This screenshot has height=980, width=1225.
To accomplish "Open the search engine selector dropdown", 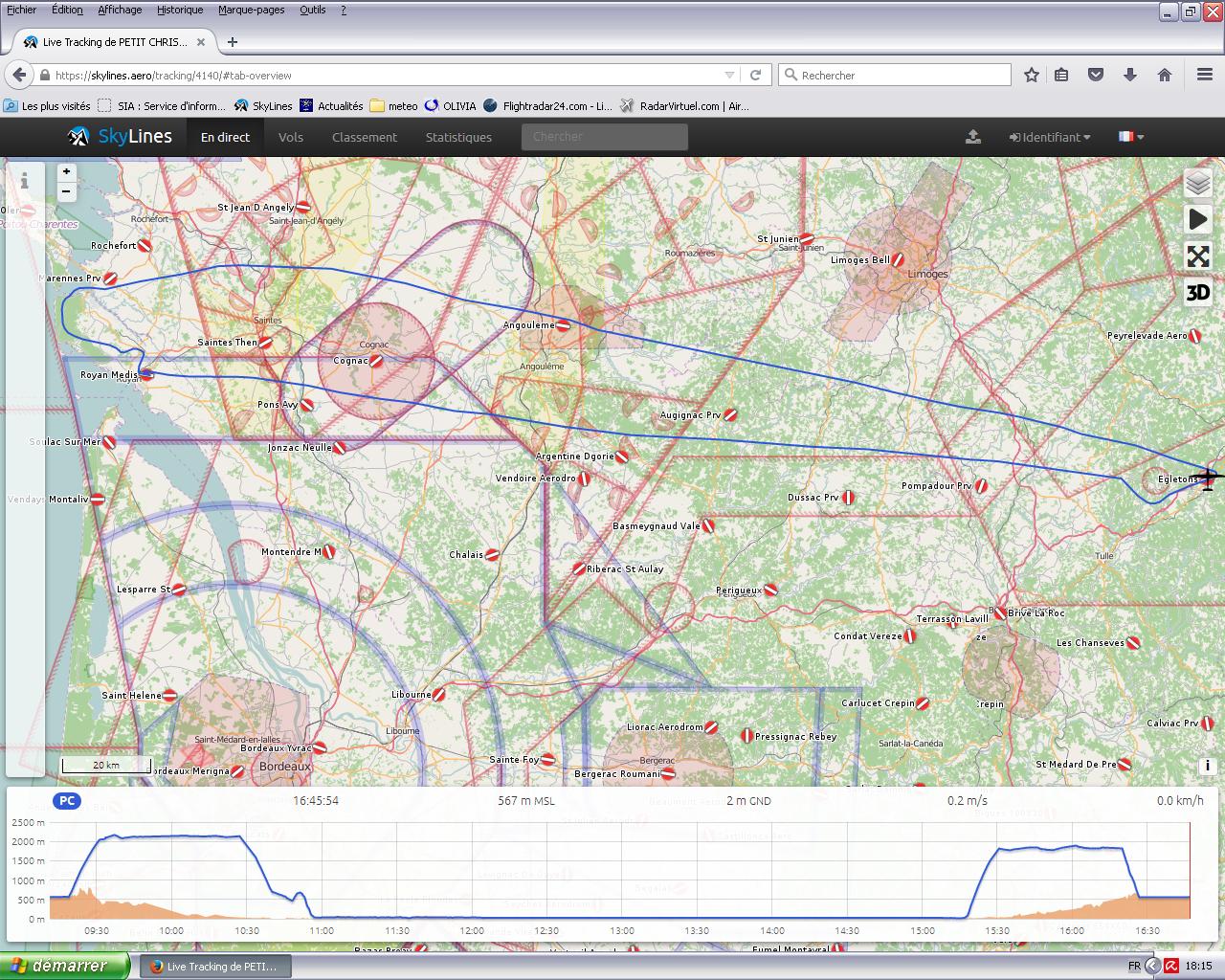I will pyautogui.click(x=791, y=75).
